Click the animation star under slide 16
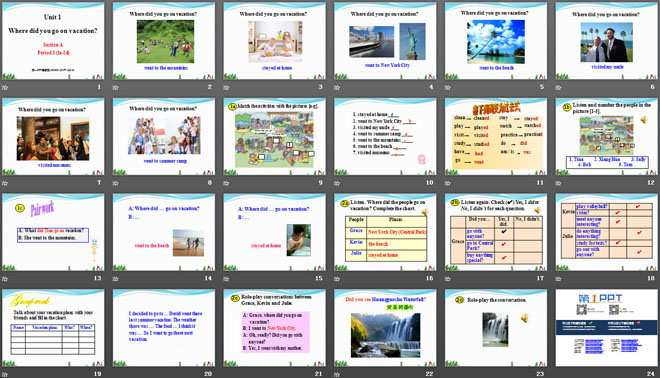 point(337,279)
